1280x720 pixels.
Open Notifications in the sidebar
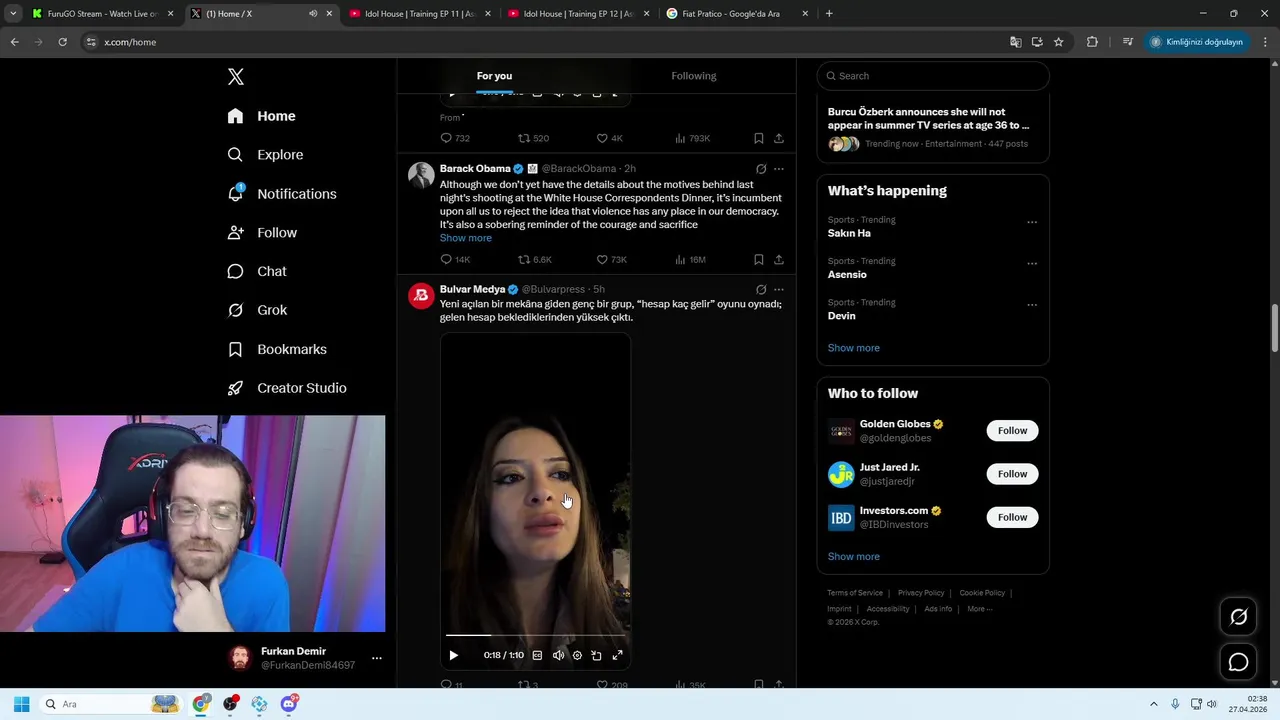pyautogui.click(x=281, y=194)
